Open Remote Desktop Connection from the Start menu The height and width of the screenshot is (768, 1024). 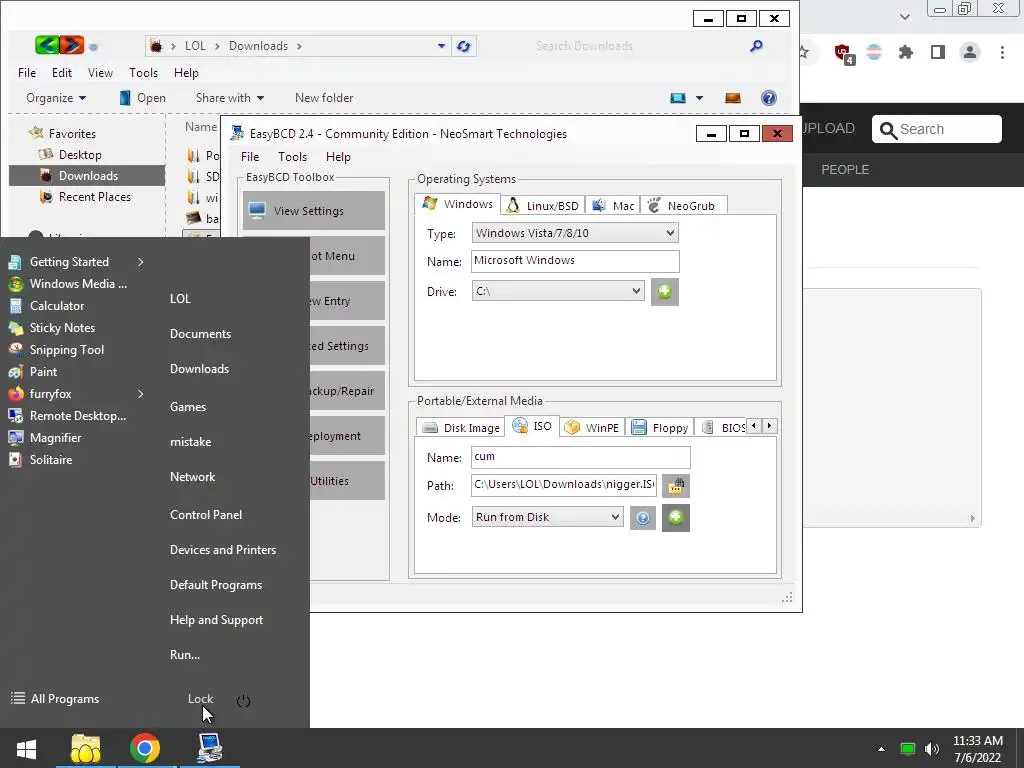click(78, 416)
